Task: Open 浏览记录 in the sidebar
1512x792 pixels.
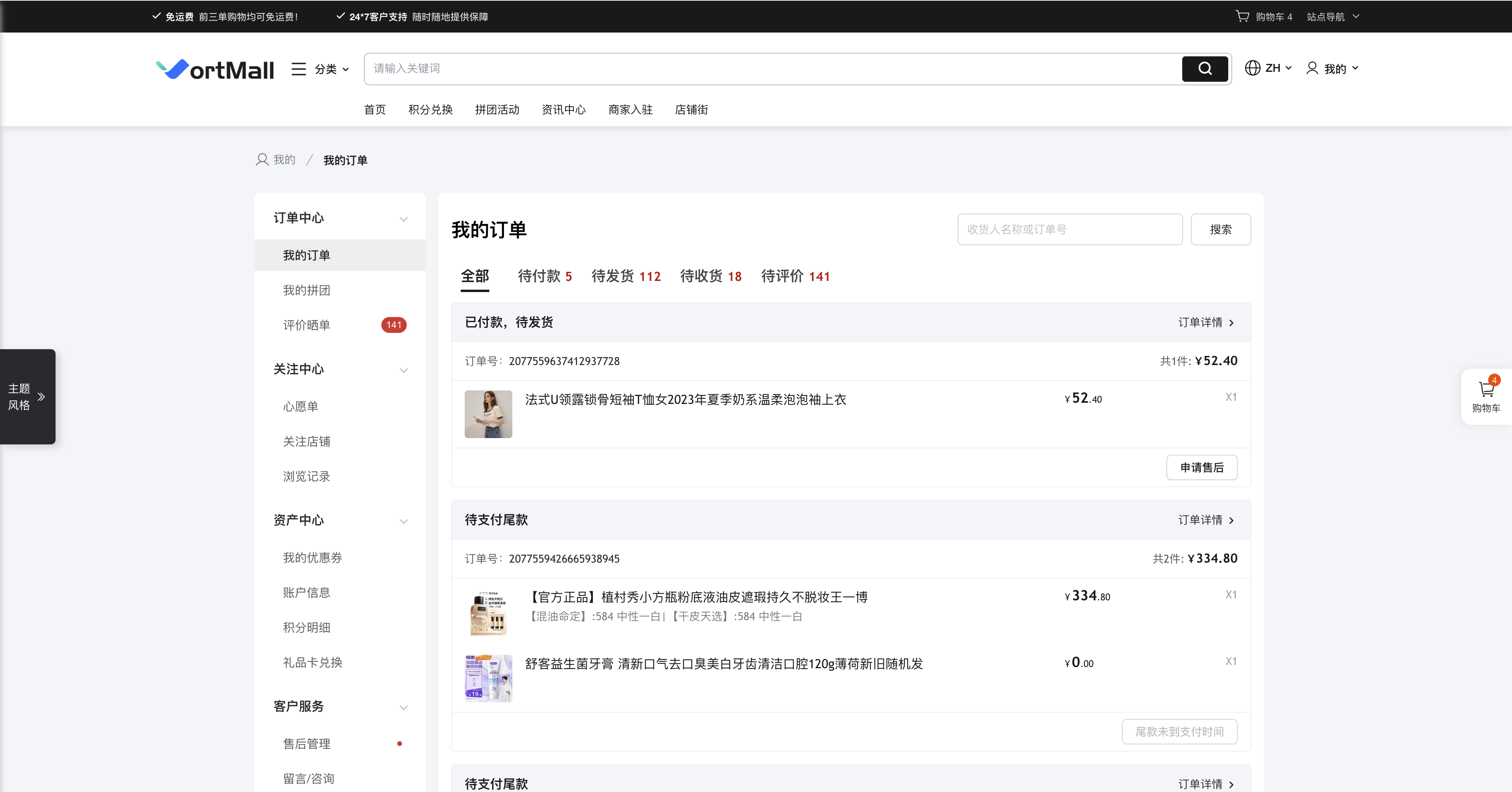Action: click(x=306, y=477)
